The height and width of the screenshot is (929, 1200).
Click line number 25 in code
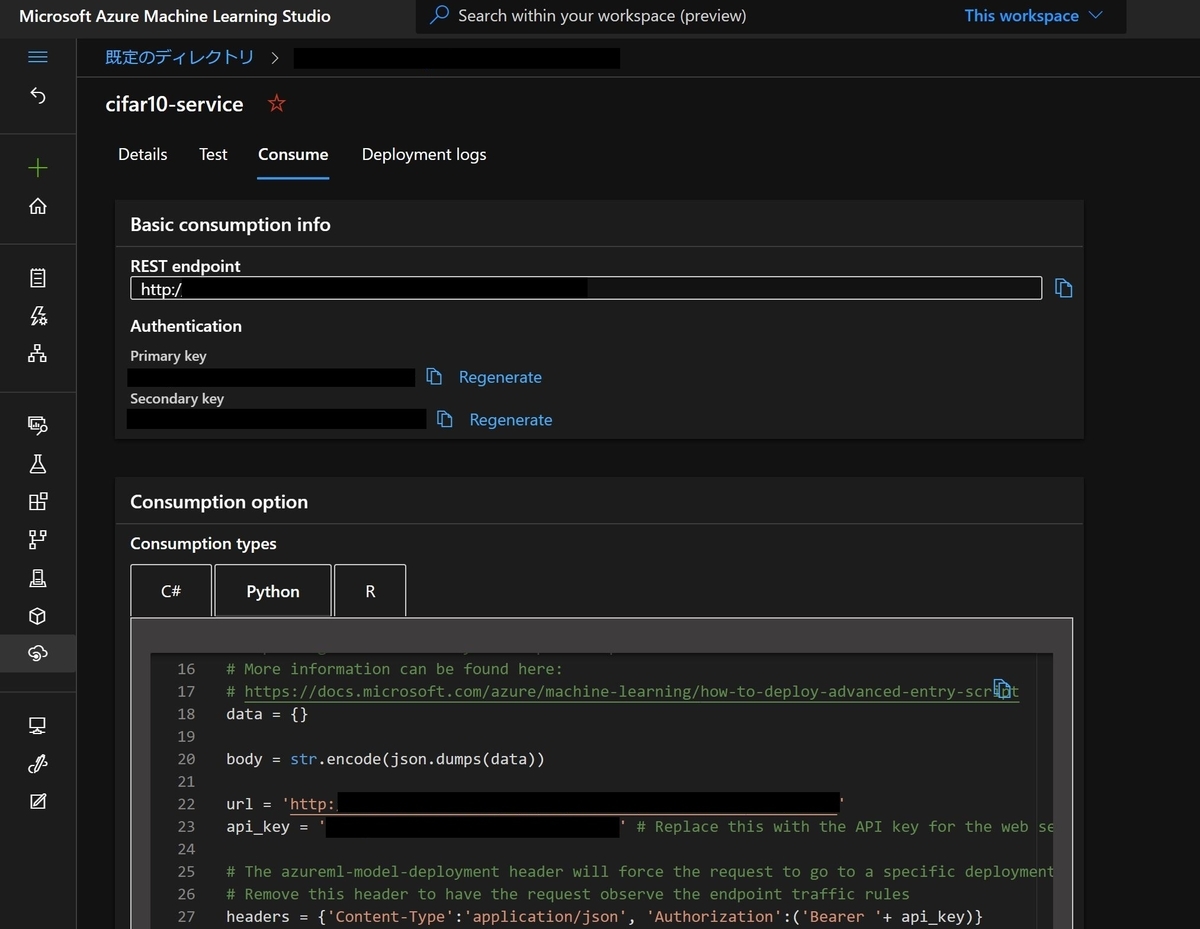[186, 872]
